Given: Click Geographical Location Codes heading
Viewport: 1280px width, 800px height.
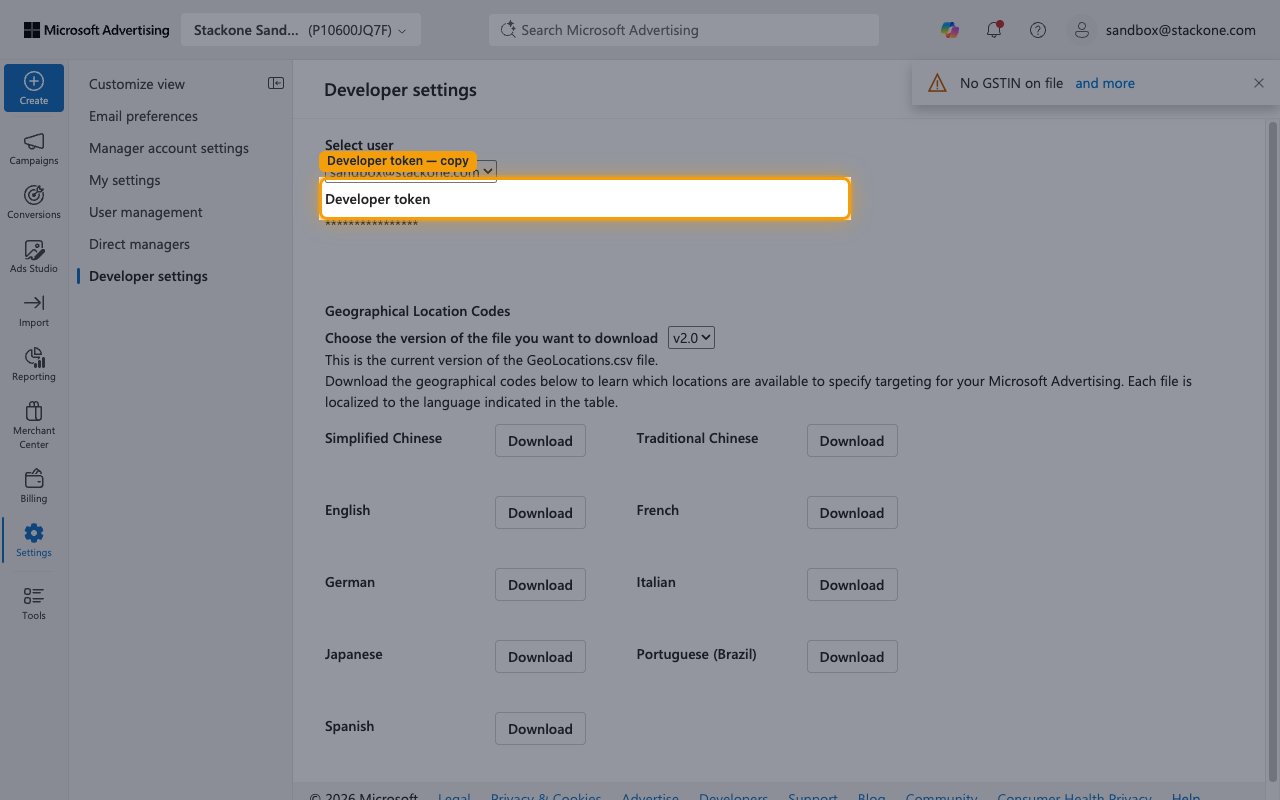Looking at the screenshot, I should pyautogui.click(x=417, y=311).
